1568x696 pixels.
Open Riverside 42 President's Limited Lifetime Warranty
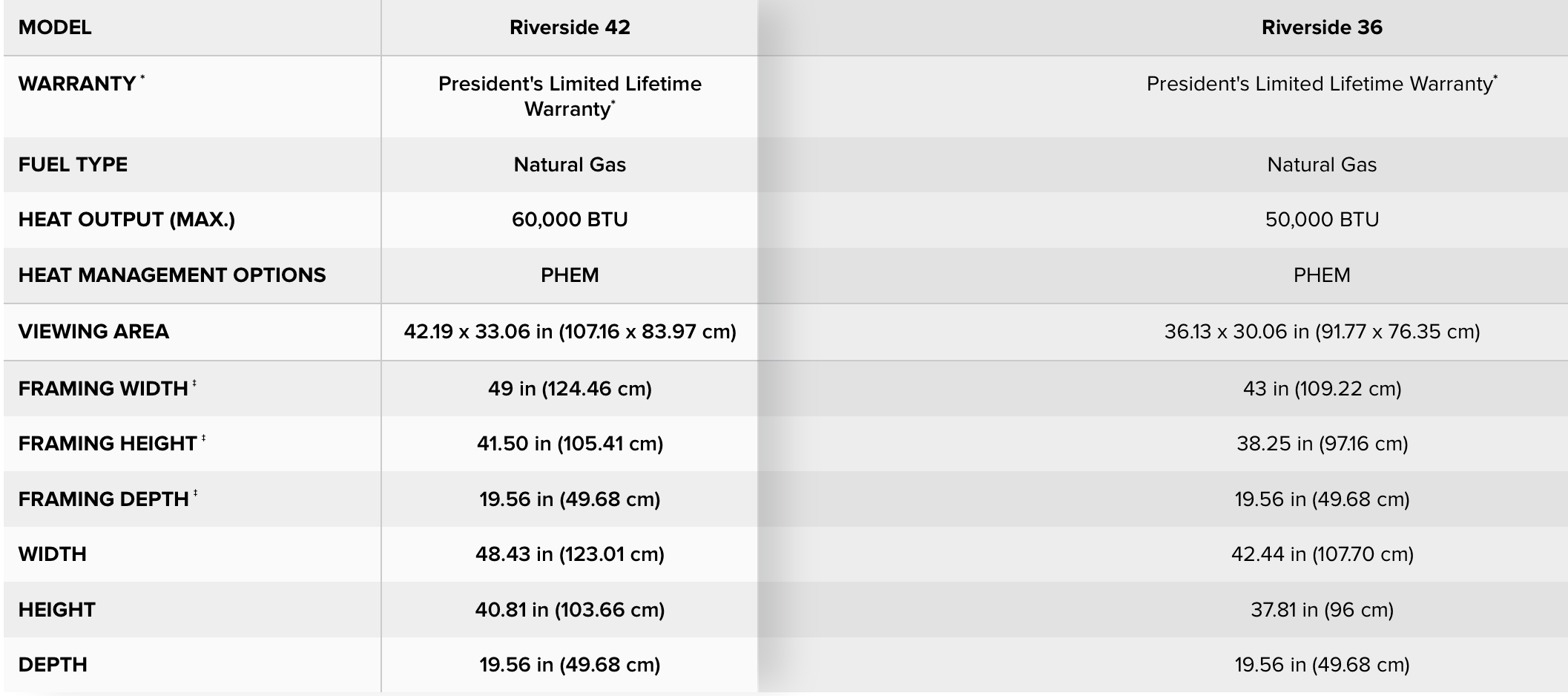click(x=570, y=96)
